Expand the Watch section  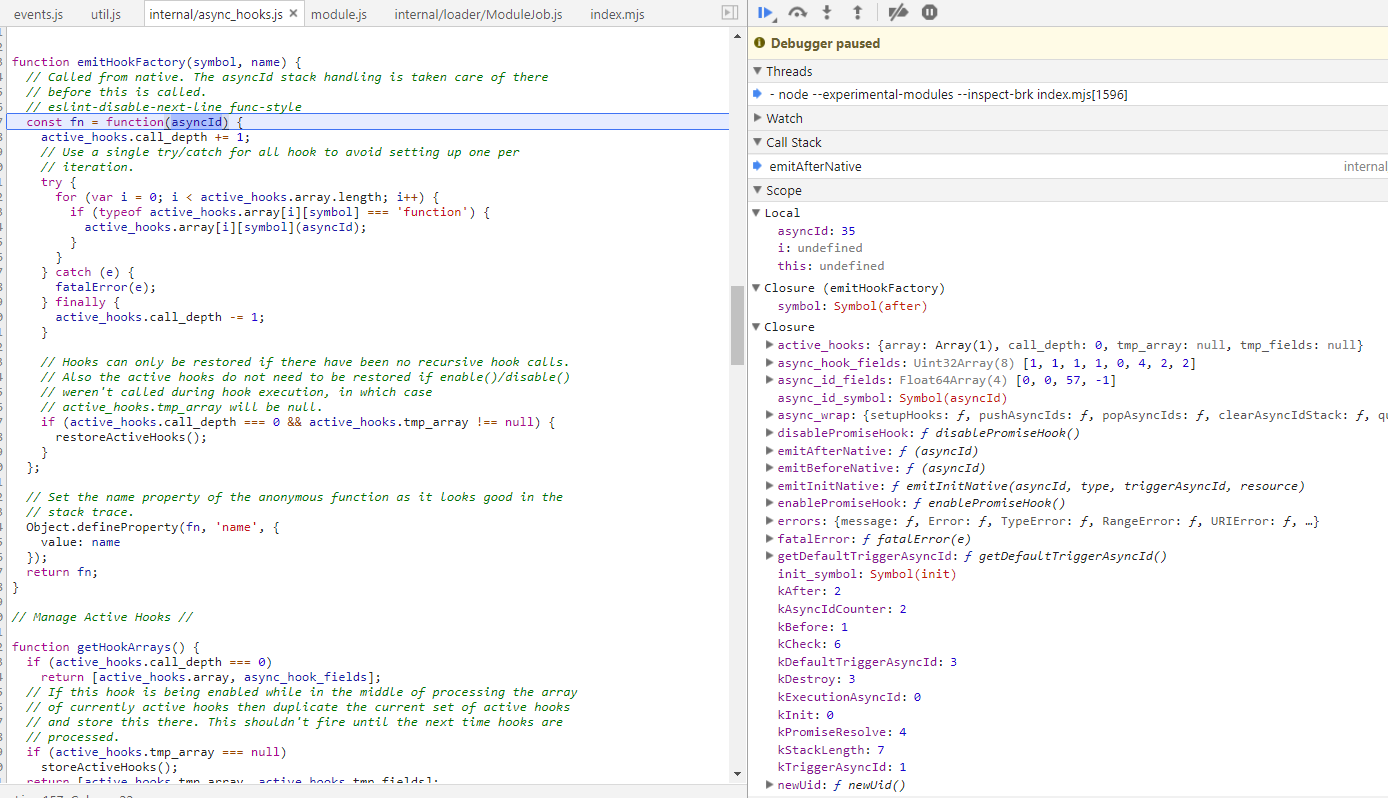point(1068,118)
